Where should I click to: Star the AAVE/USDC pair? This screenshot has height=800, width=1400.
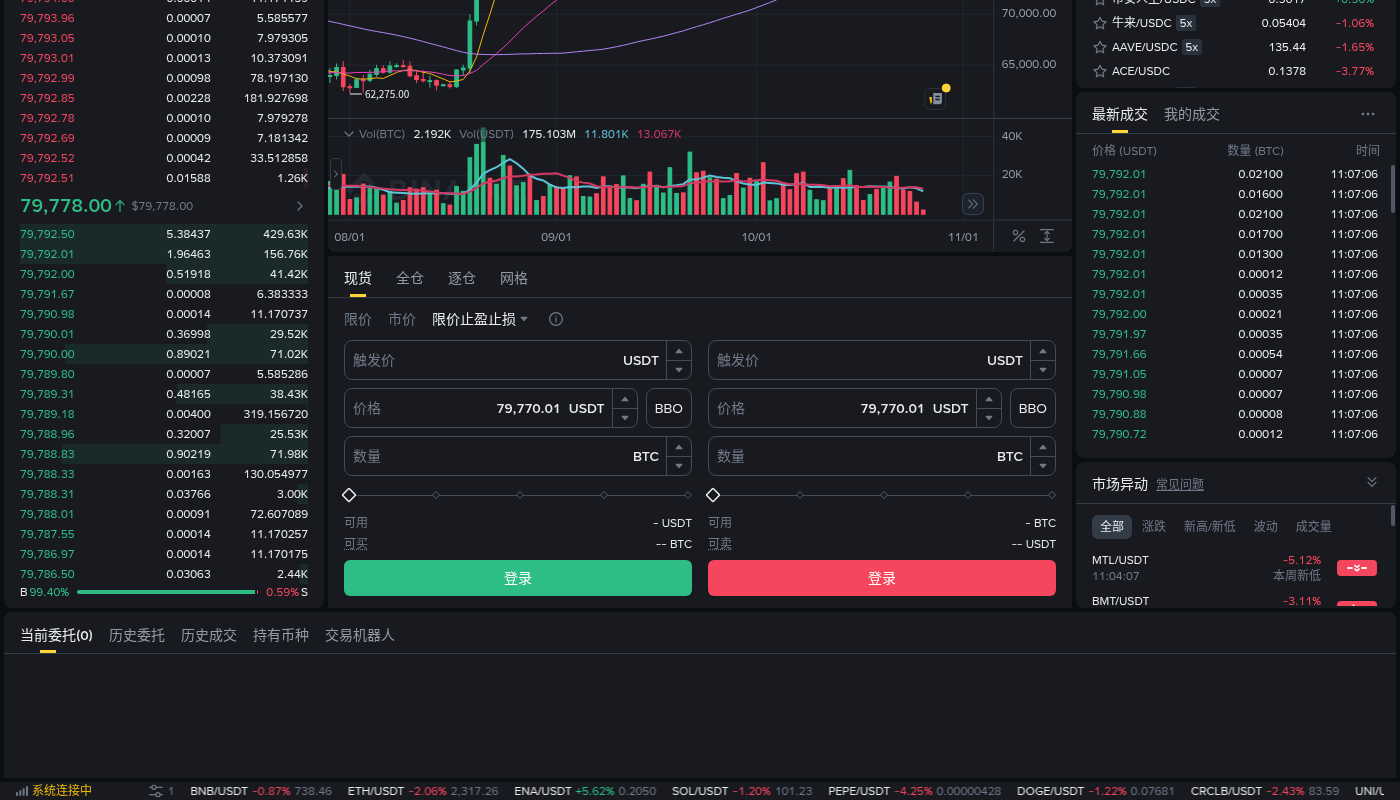(1100, 47)
